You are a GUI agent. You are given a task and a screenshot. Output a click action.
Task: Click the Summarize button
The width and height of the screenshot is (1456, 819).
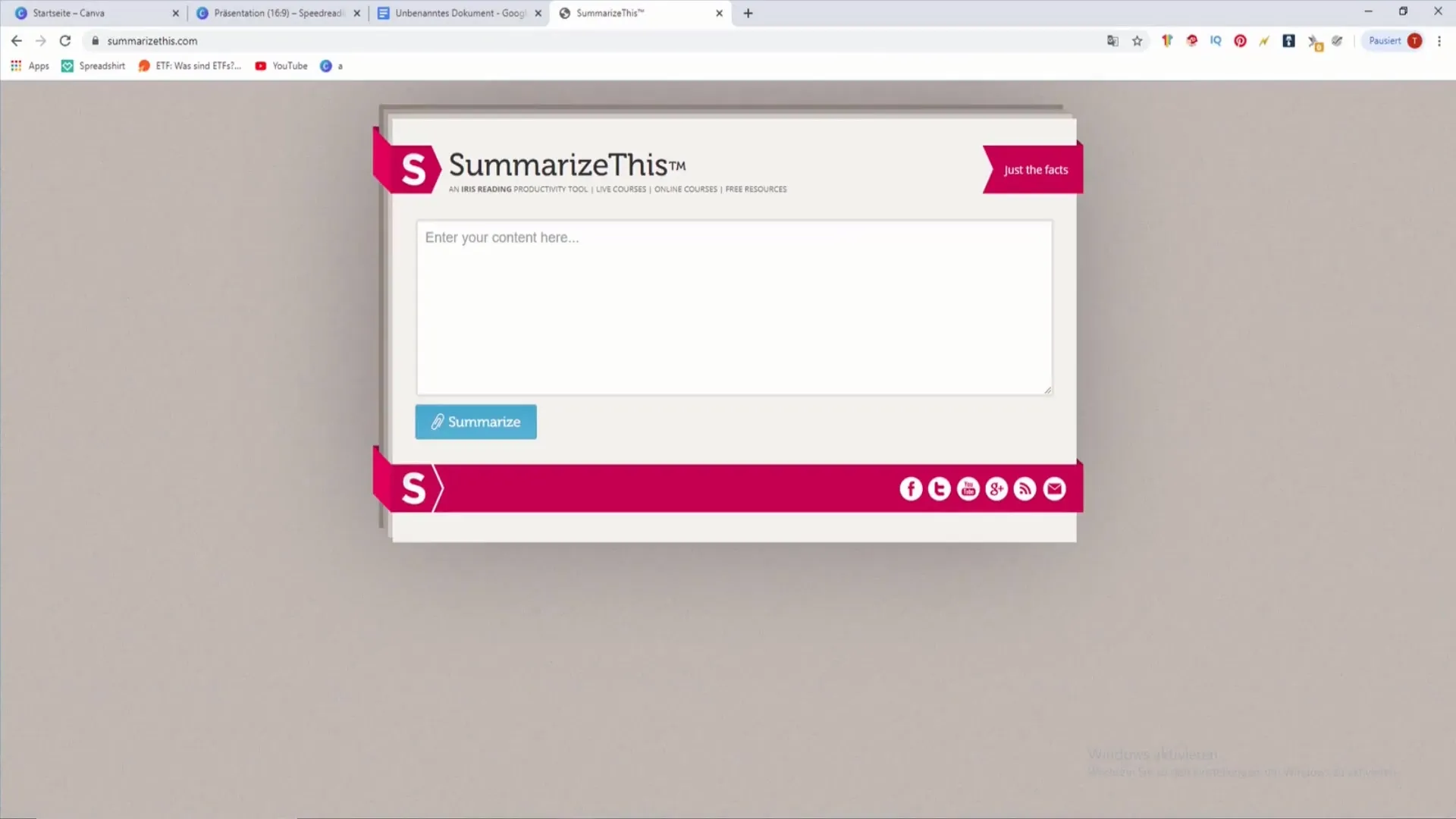pos(476,421)
